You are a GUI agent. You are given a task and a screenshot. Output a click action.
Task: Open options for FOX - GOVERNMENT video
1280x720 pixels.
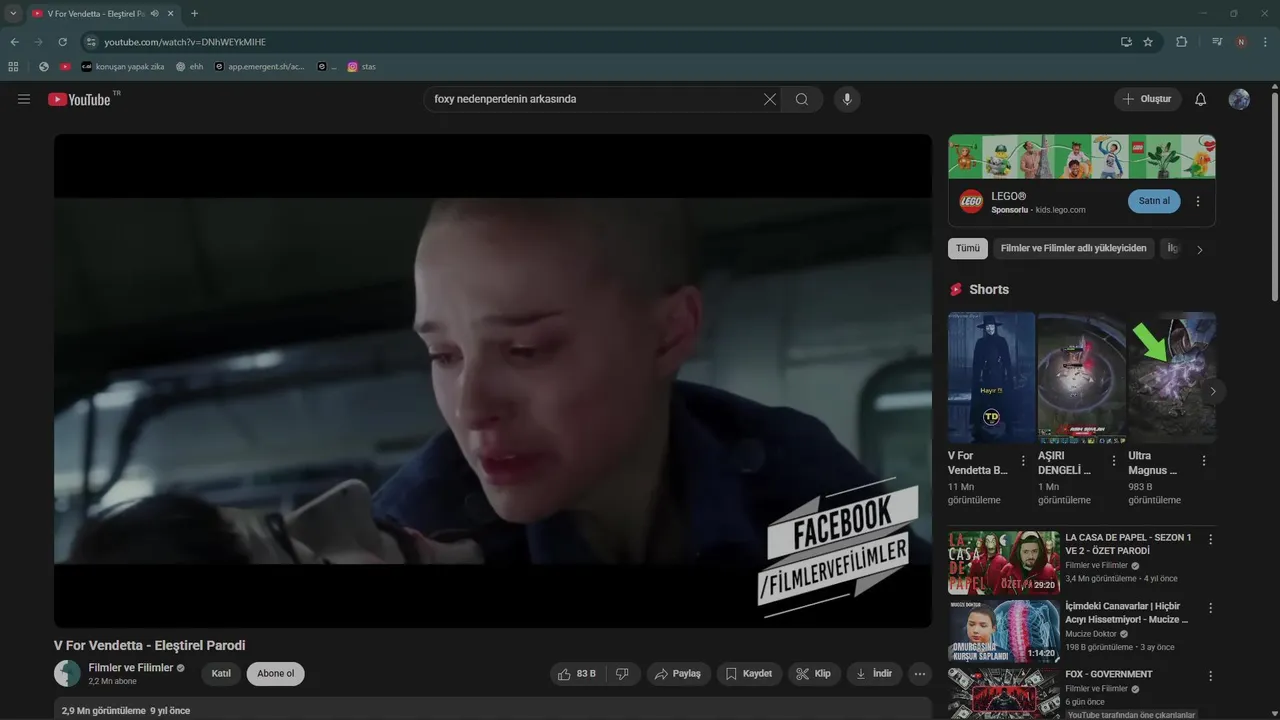pos(1210,676)
